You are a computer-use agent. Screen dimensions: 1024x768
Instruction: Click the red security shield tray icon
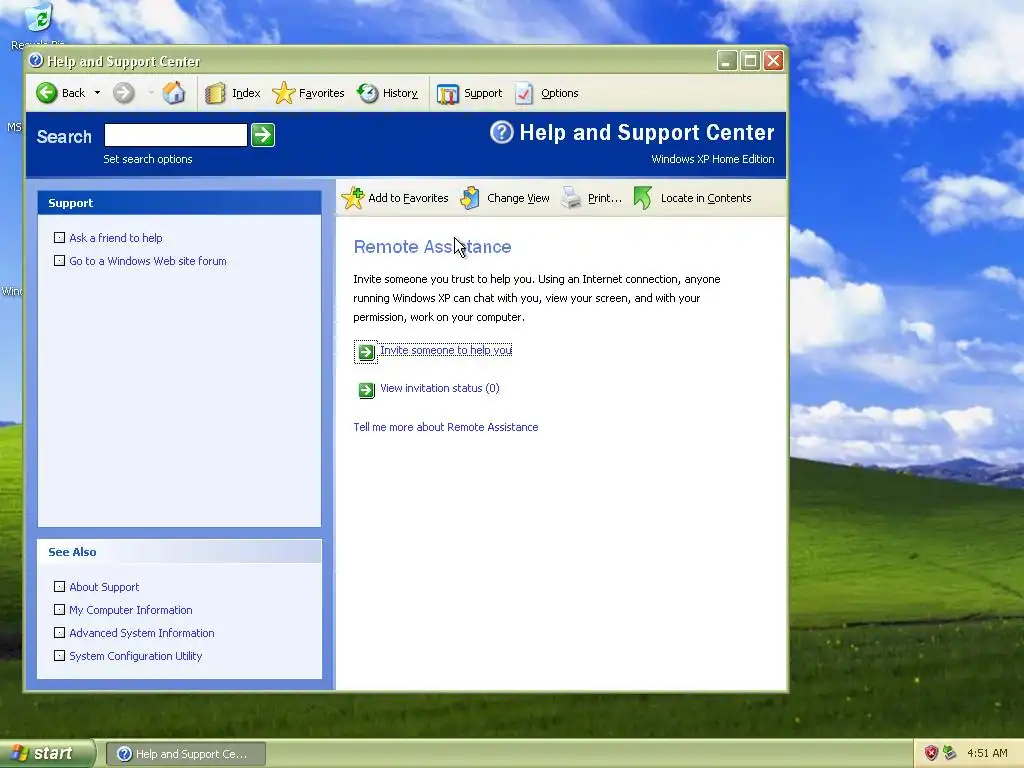(x=931, y=753)
